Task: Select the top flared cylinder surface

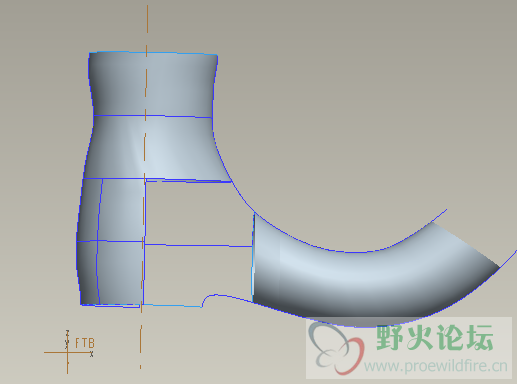Action: 153,83
